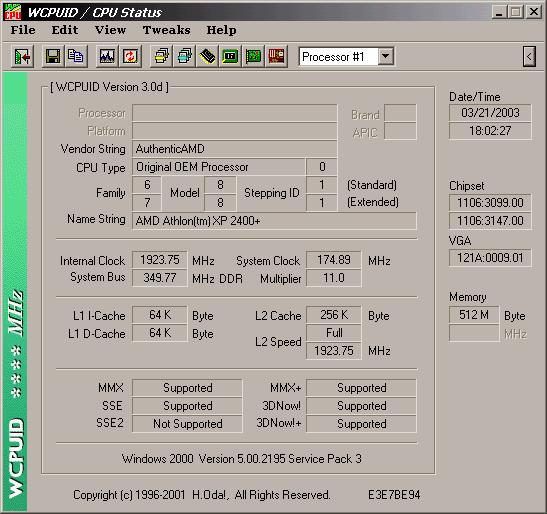Viewport: 547px width, 514px height.
Task: Open the View menu
Action: 110,30
